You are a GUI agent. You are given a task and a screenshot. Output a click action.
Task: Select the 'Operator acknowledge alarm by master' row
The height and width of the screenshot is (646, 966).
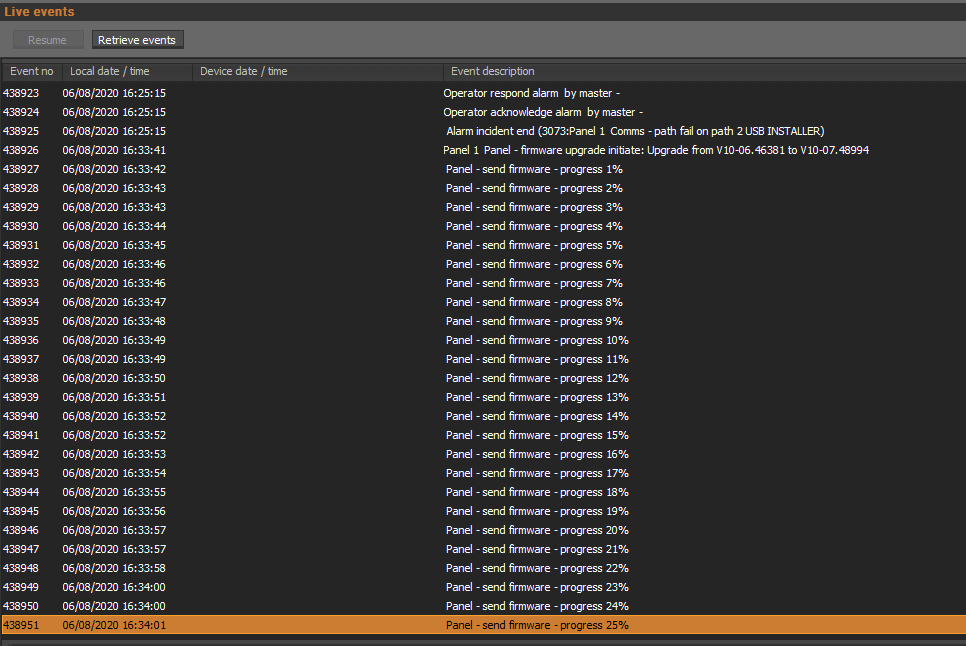pyautogui.click(x=483, y=112)
